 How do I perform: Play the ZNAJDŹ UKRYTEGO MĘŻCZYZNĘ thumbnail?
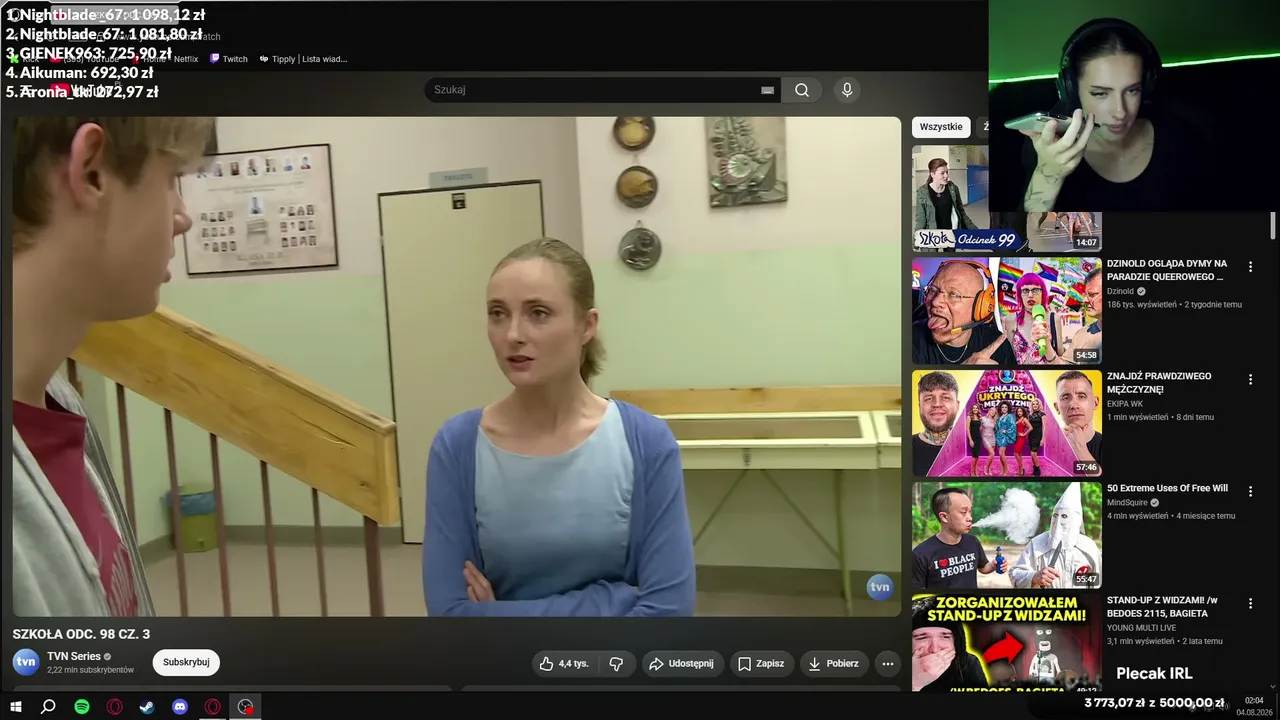[x=1006, y=423]
